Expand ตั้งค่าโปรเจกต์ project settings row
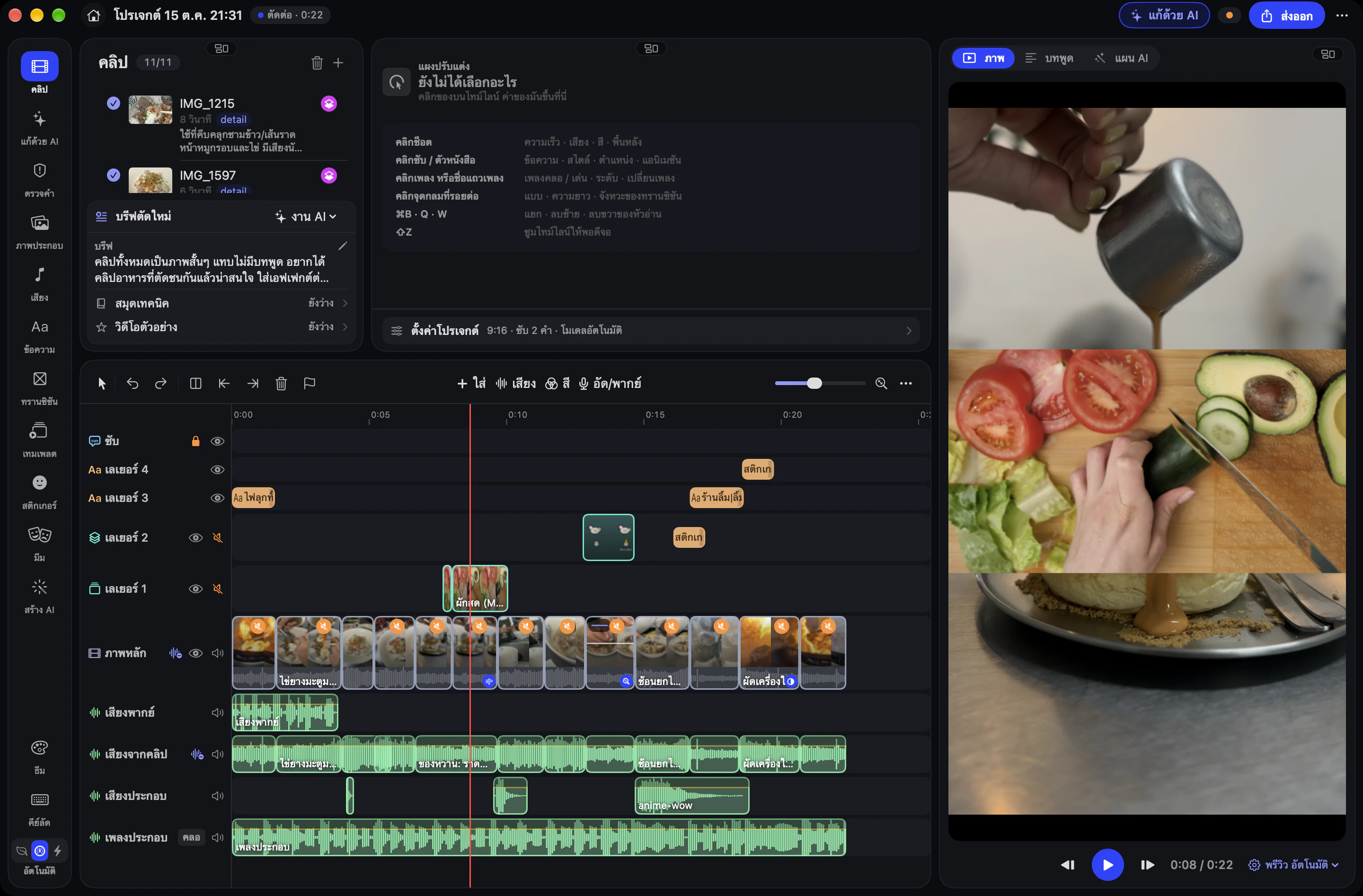 click(x=651, y=330)
